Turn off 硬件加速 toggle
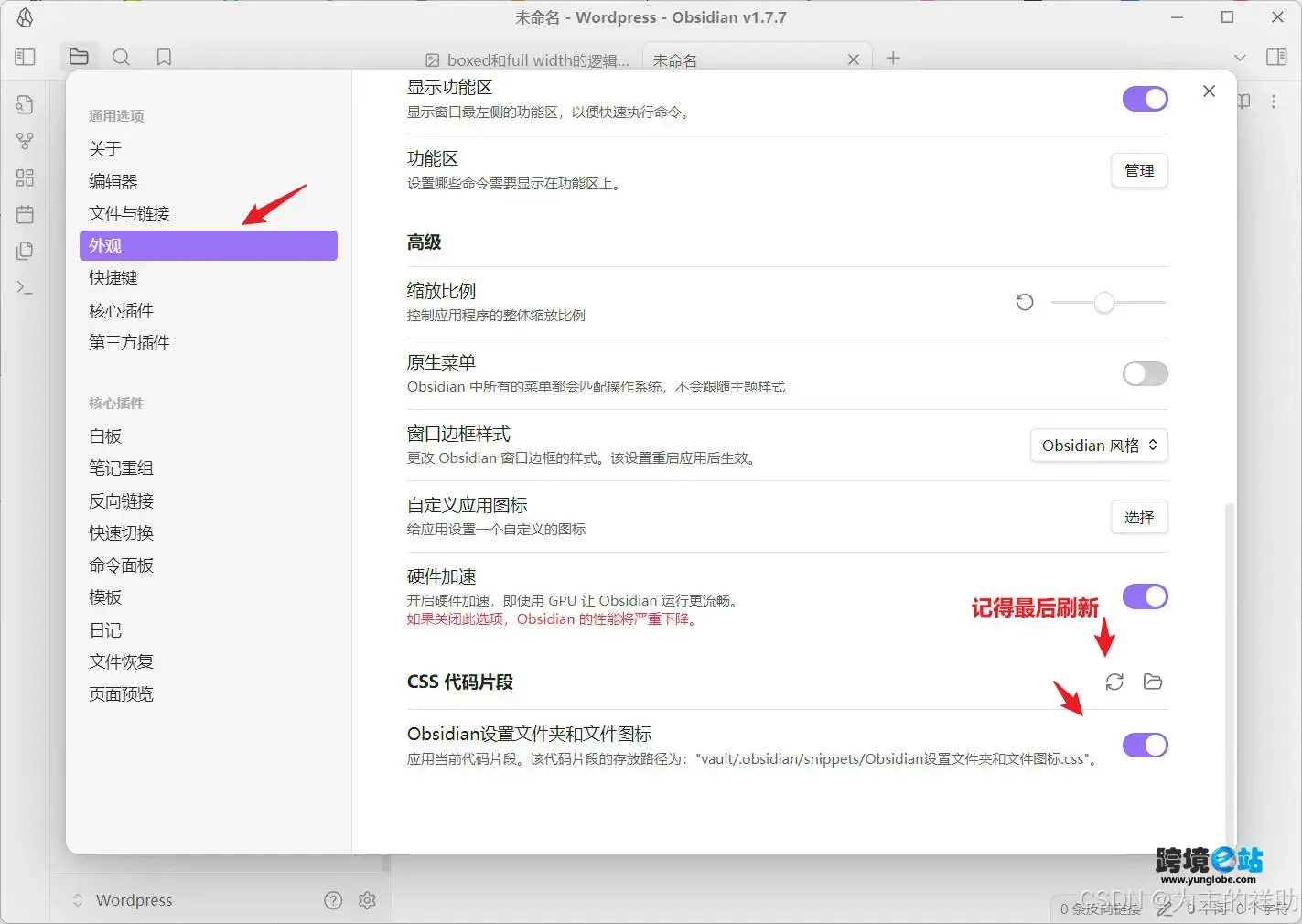 [1146, 596]
